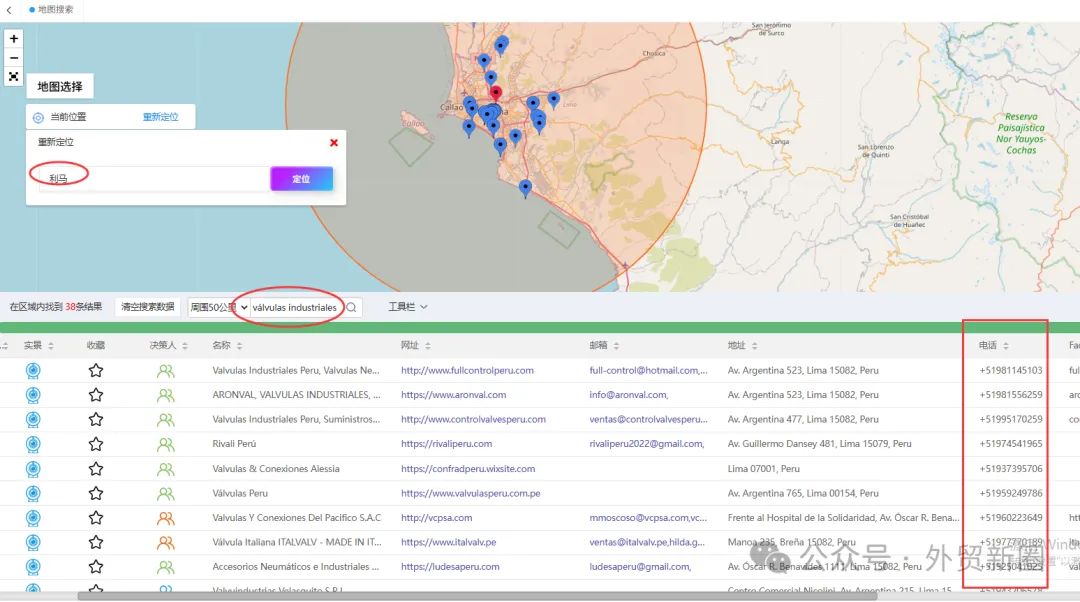1080x602 pixels.
Task: Click the location input containing 利马
Action: (154, 178)
